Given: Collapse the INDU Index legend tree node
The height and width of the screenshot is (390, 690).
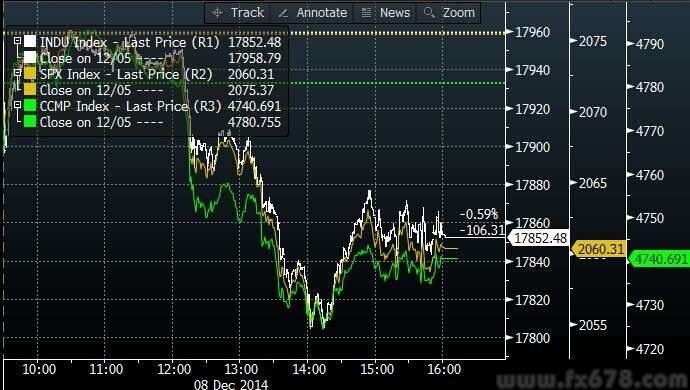Looking at the screenshot, I should pos(18,41).
